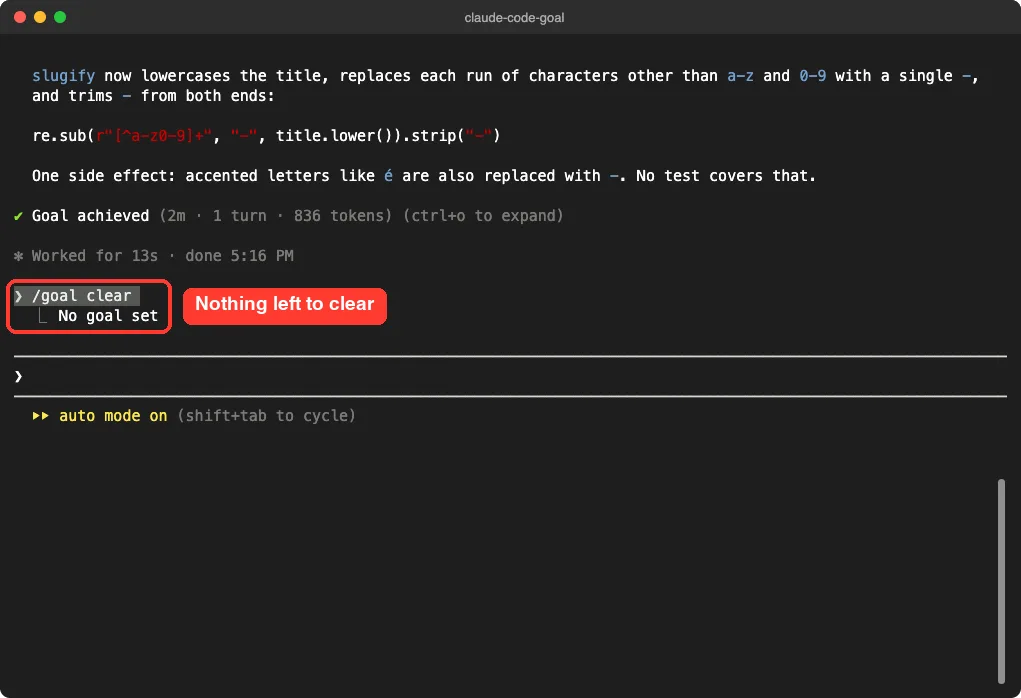Screen dimensions: 1021x698
Task: Click the claude-code-goal window title
Action: [x=514, y=18]
